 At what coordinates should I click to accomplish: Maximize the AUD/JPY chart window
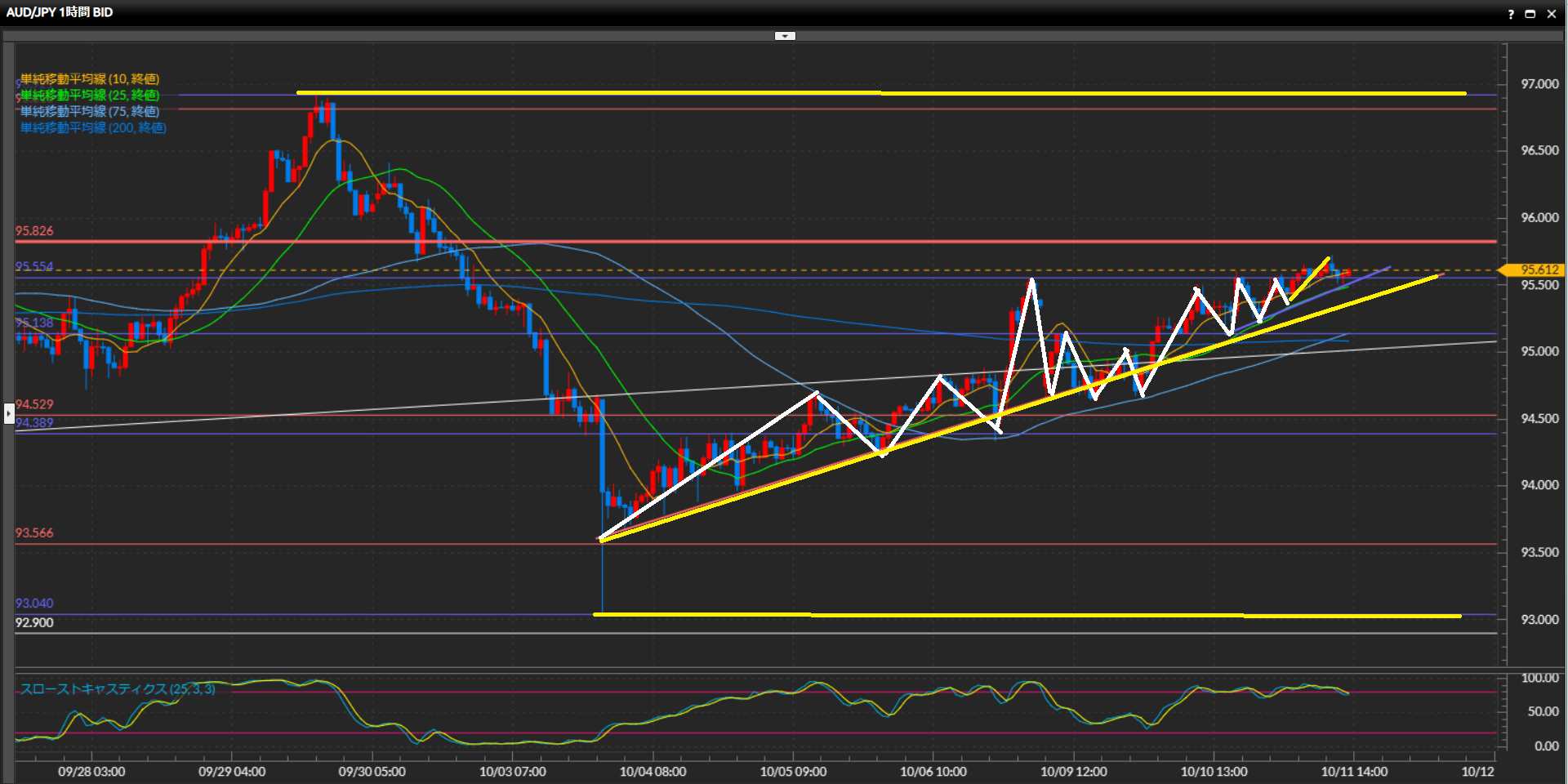(1530, 14)
